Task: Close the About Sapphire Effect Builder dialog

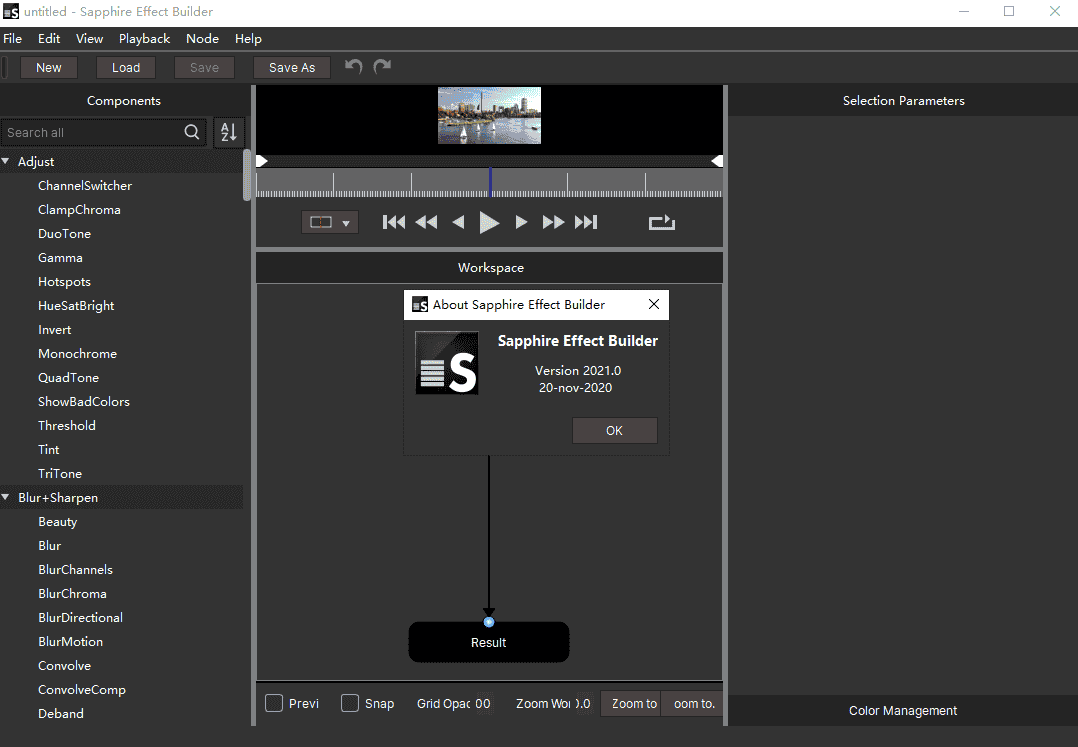Action: pos(654,304)
